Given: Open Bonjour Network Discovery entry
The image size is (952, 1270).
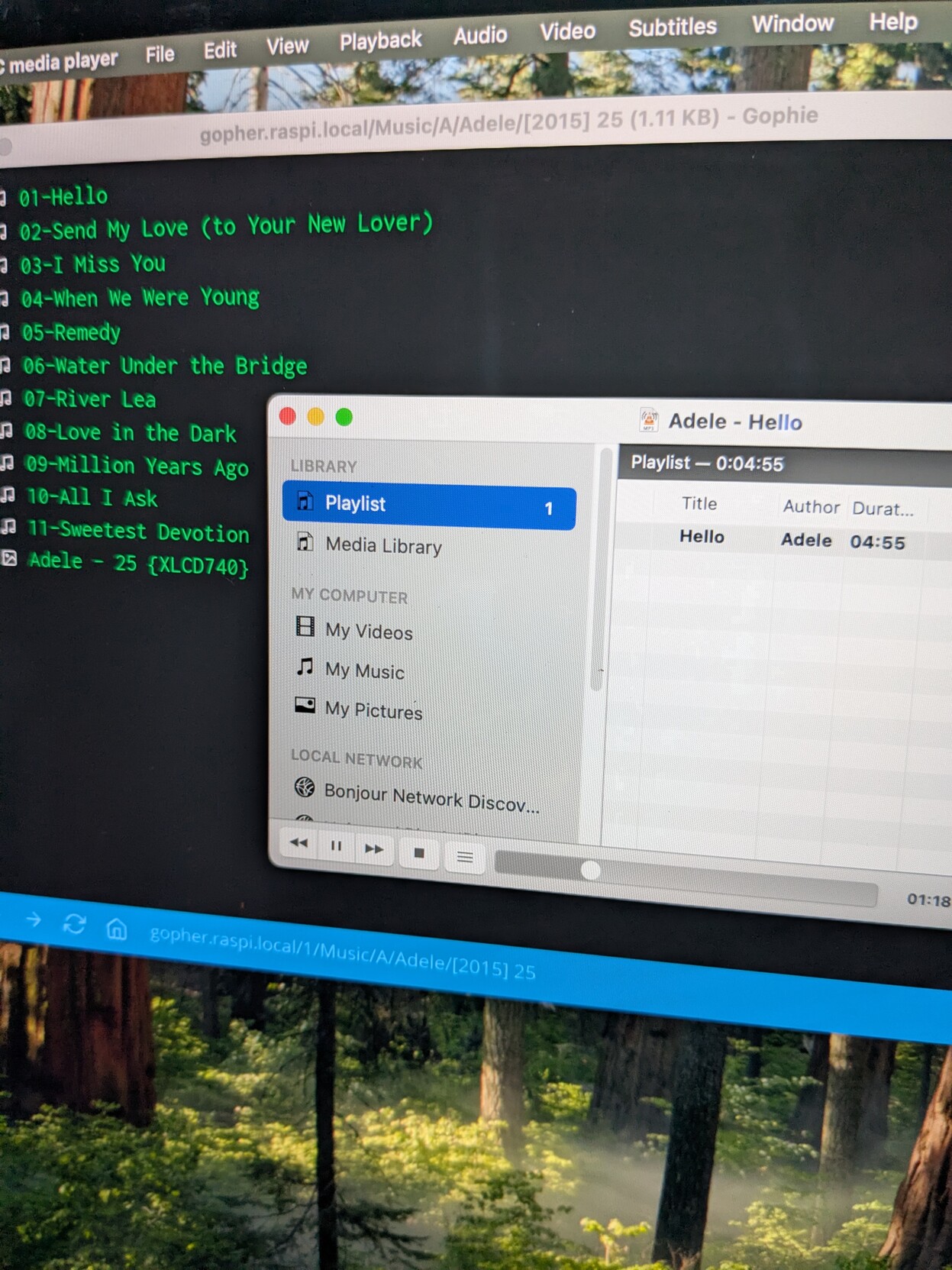Looking at the screenshot, I should pyautogui.click(x=431, y=797).
